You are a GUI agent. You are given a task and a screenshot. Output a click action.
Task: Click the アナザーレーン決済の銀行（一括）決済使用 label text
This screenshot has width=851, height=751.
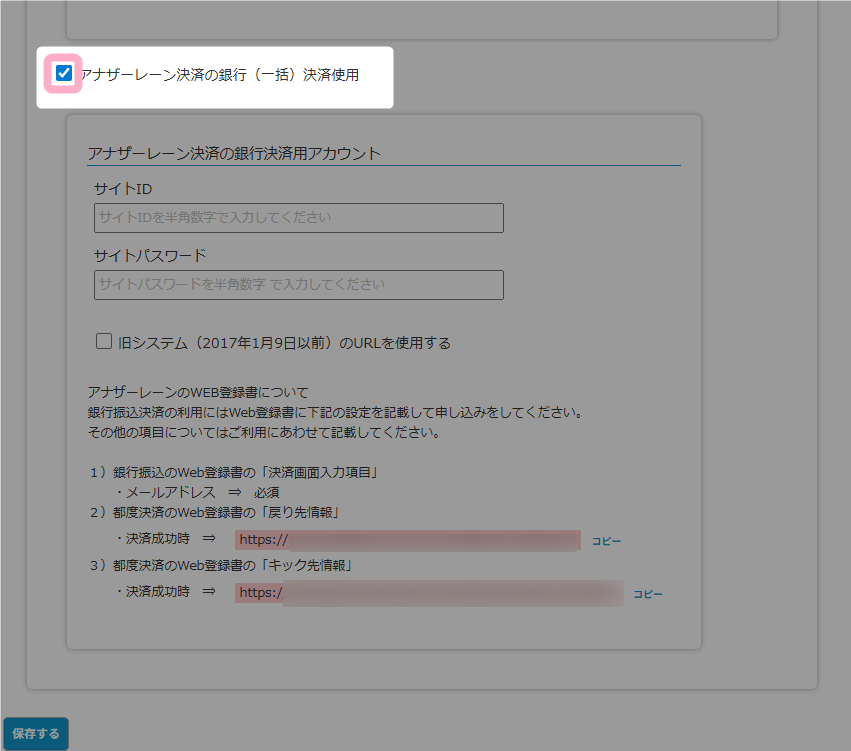(x=219, y=74)
